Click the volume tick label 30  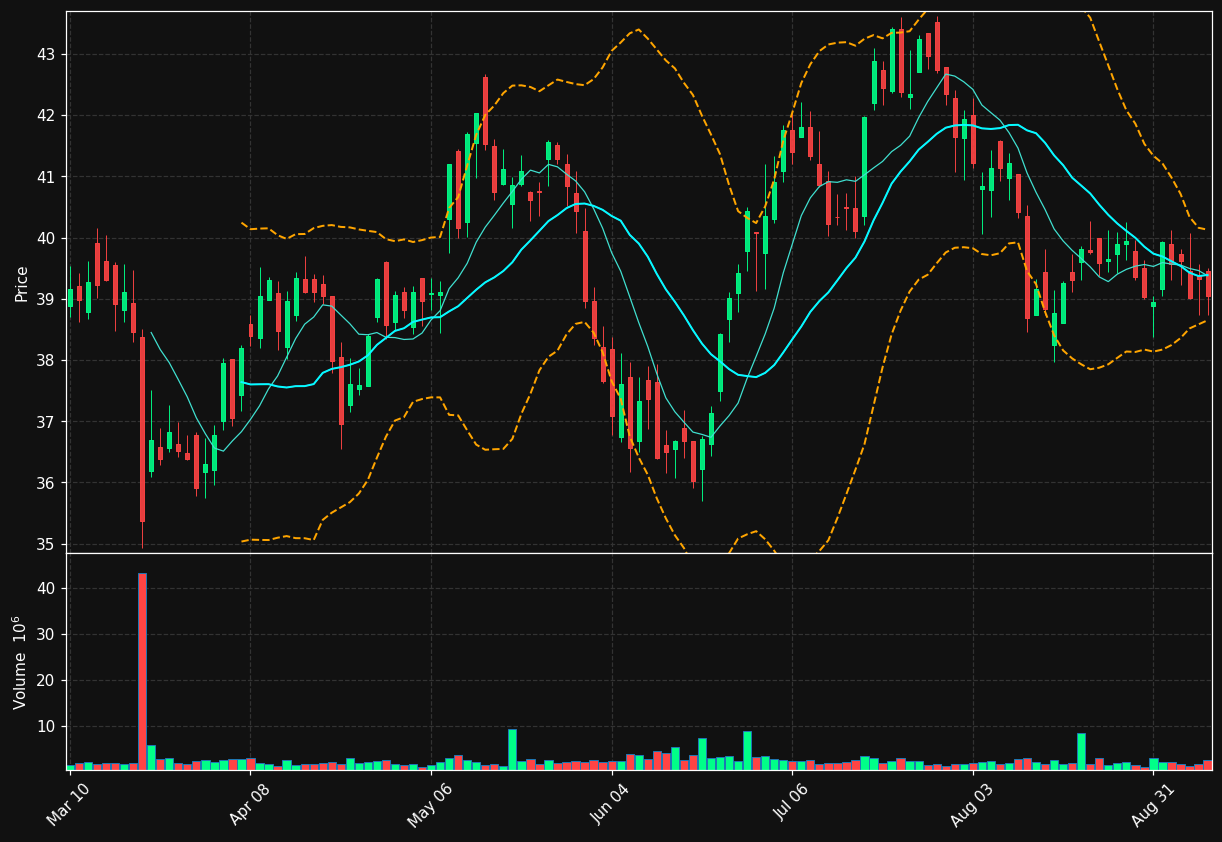(48, 635)
